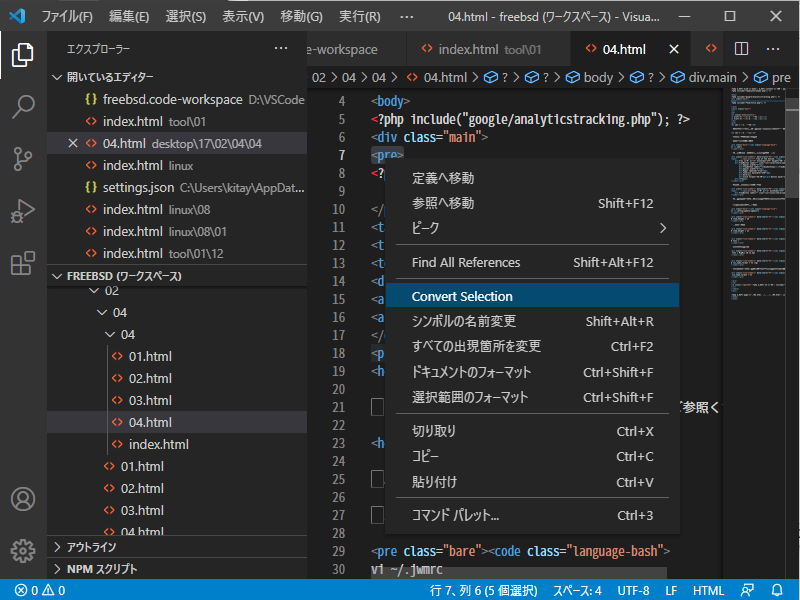Choose Convert Selection from the context menu
800x600 pixels.
point(532,296)
